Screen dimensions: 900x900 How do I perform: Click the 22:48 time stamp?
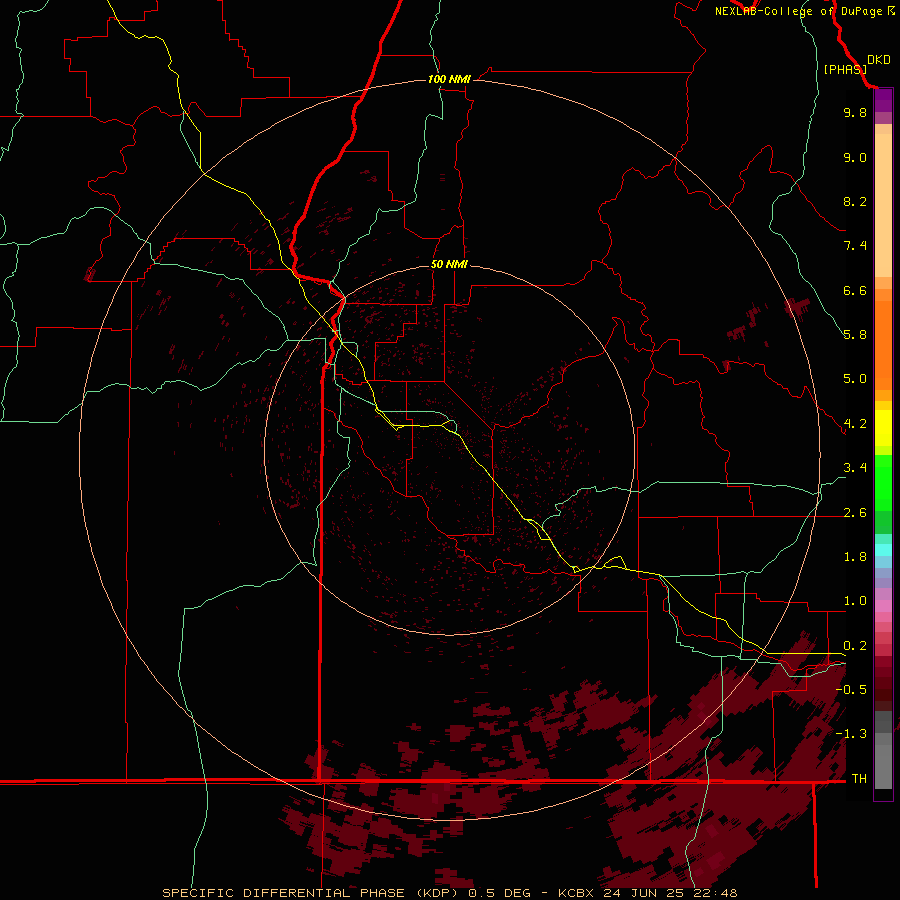[717, 893]
